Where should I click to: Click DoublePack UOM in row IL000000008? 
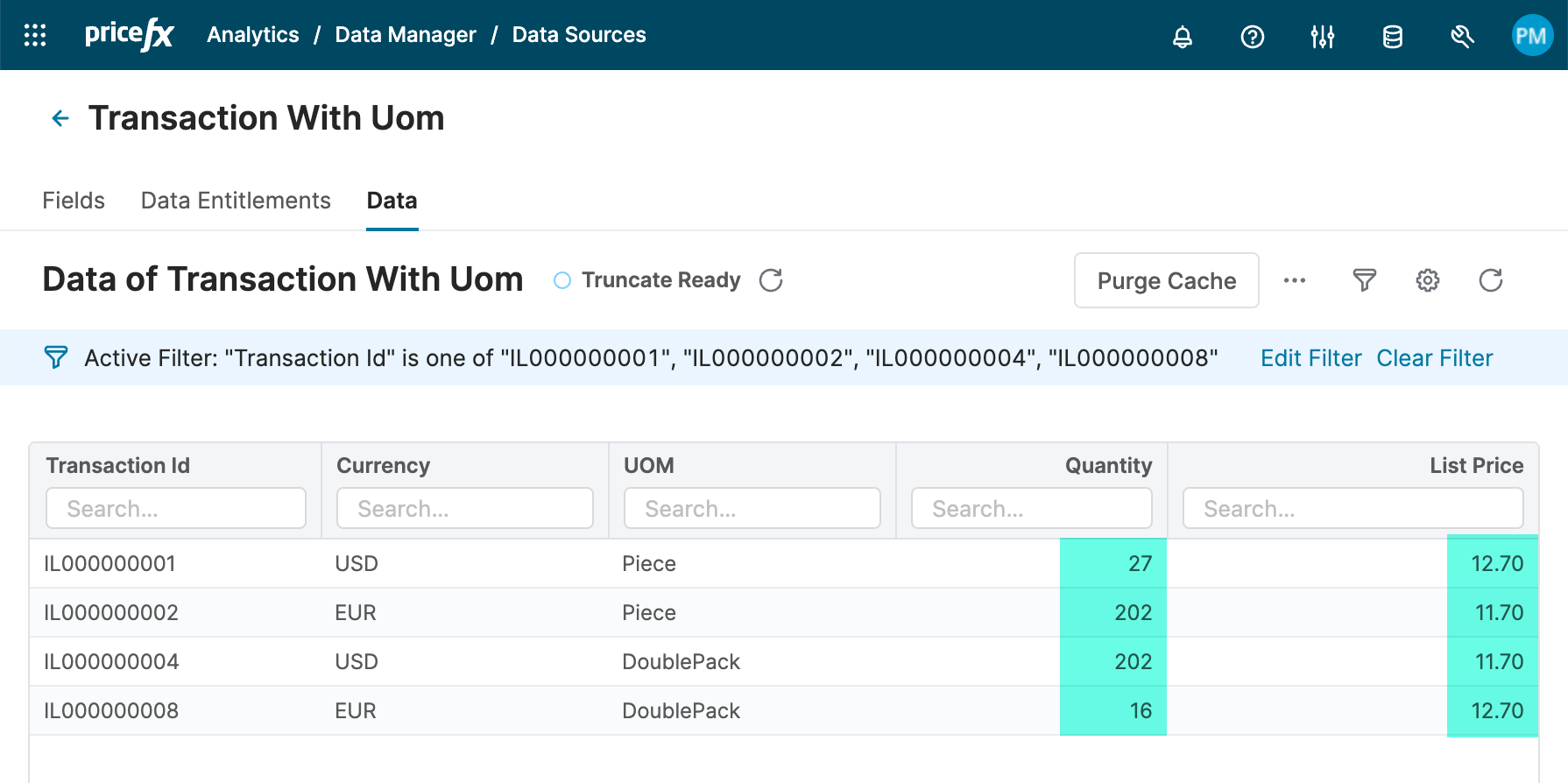pos(682,710)
